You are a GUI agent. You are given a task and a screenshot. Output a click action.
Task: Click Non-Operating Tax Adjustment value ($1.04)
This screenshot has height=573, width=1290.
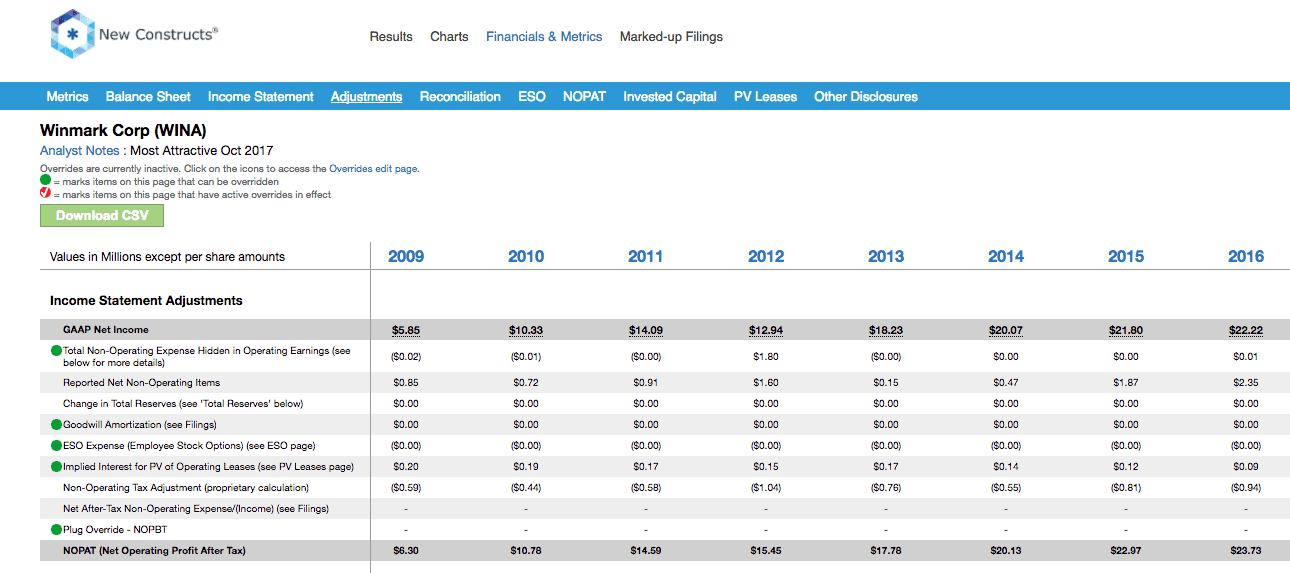coord(766,488)
